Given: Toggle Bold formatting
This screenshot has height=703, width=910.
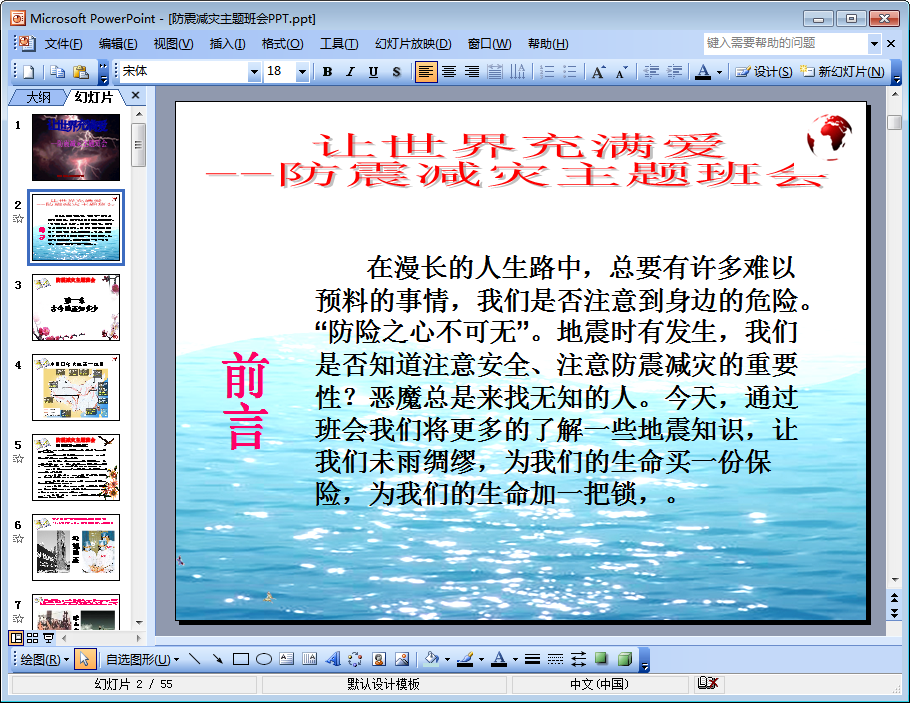Looking at the screenshot, I should coord(327,72).
